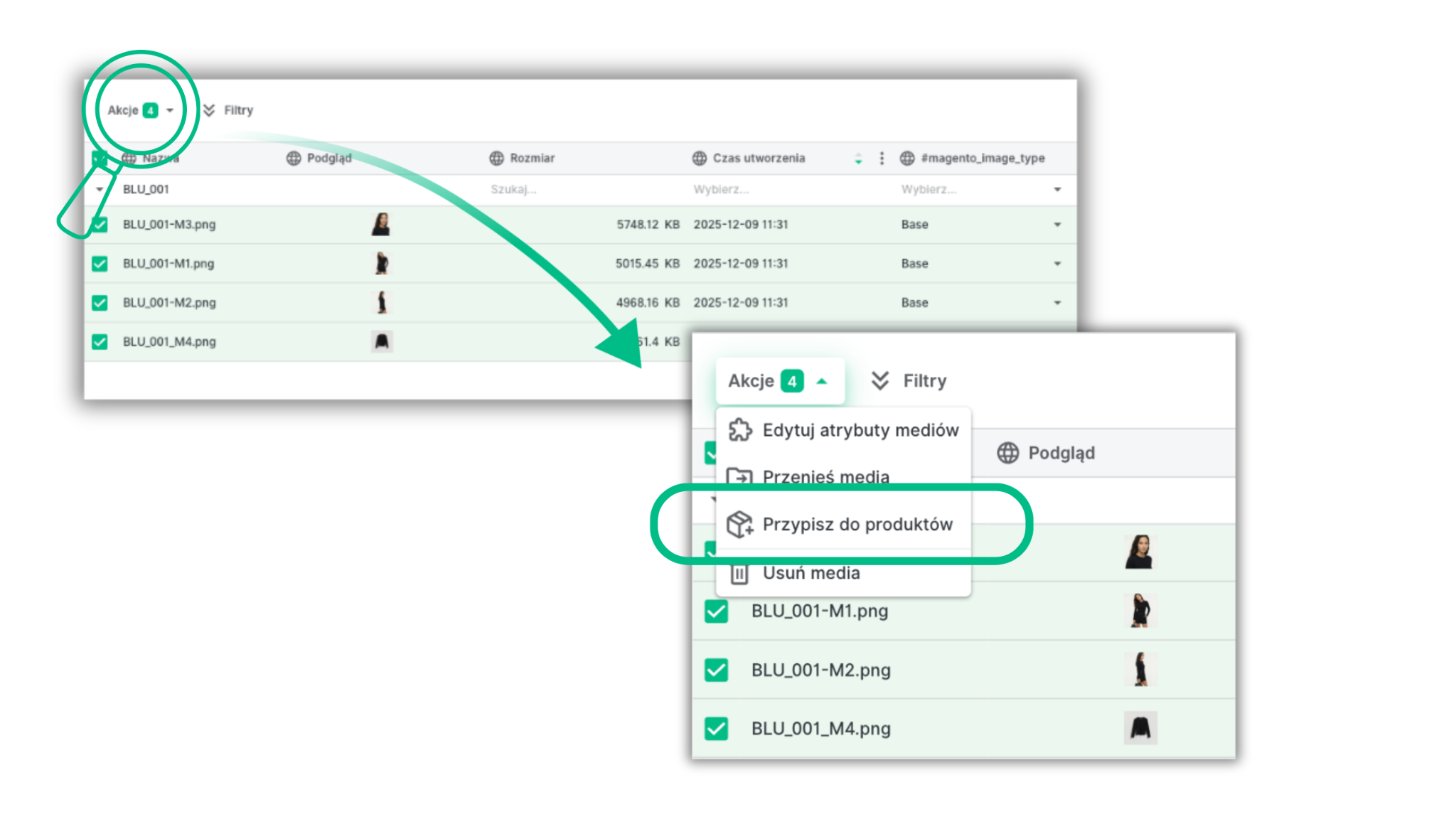
Task: Click the puzzle icon for Edytuj atrybuty mediów
Action: [x=739, y=429]
